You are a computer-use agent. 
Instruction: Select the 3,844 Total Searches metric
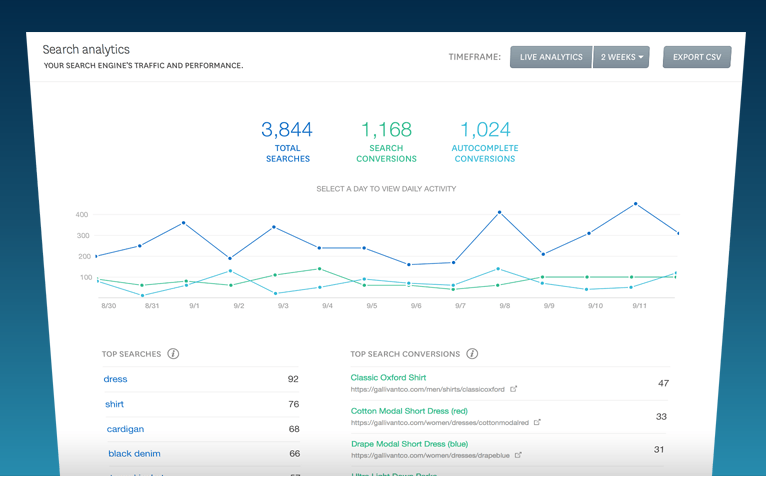click(287, 142)
